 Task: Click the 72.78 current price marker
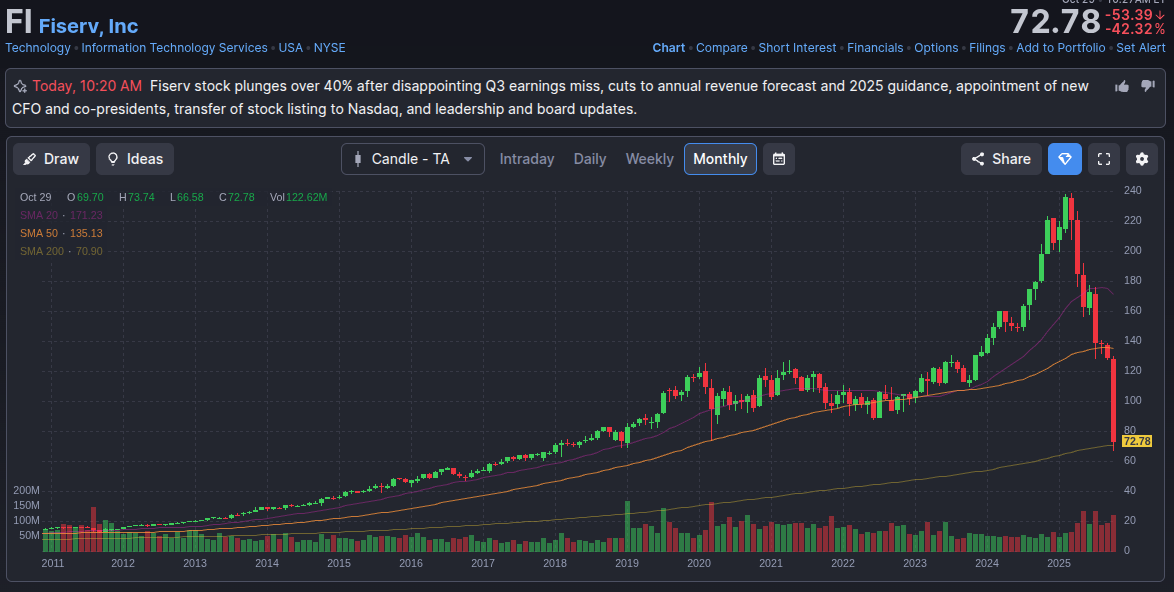[1137, 441]
